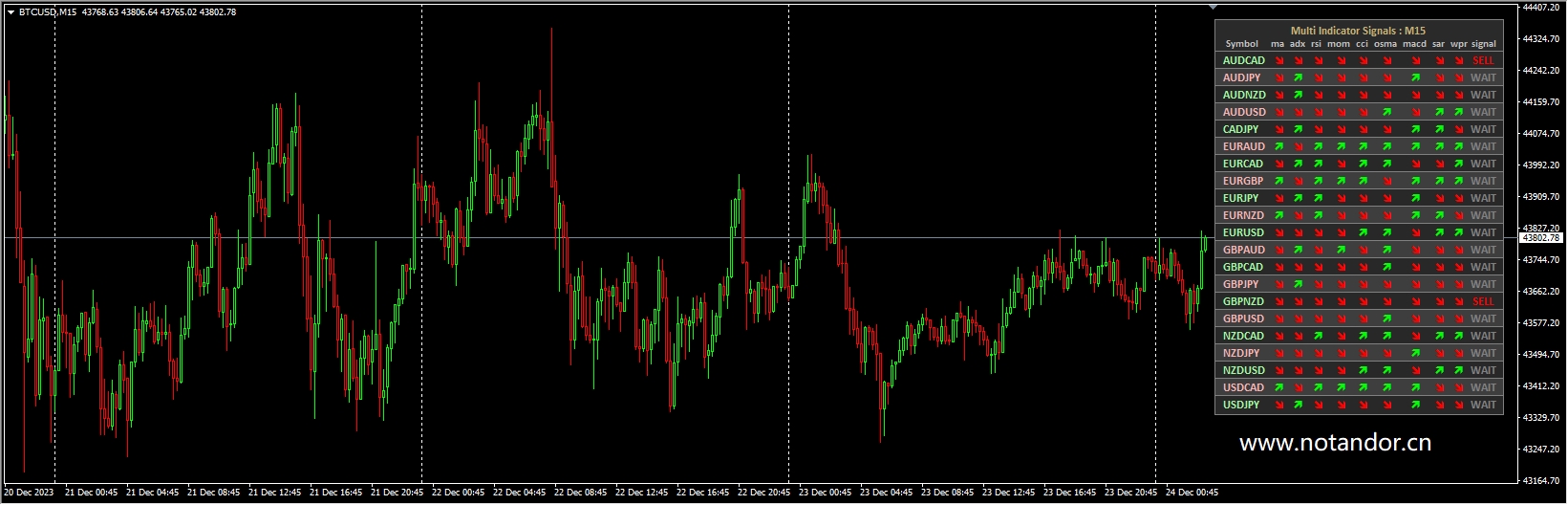Viewport: 1568px width, 505px height.
Task: Click the BTCUSD,M15 chart title text
Action: [48, 12]
